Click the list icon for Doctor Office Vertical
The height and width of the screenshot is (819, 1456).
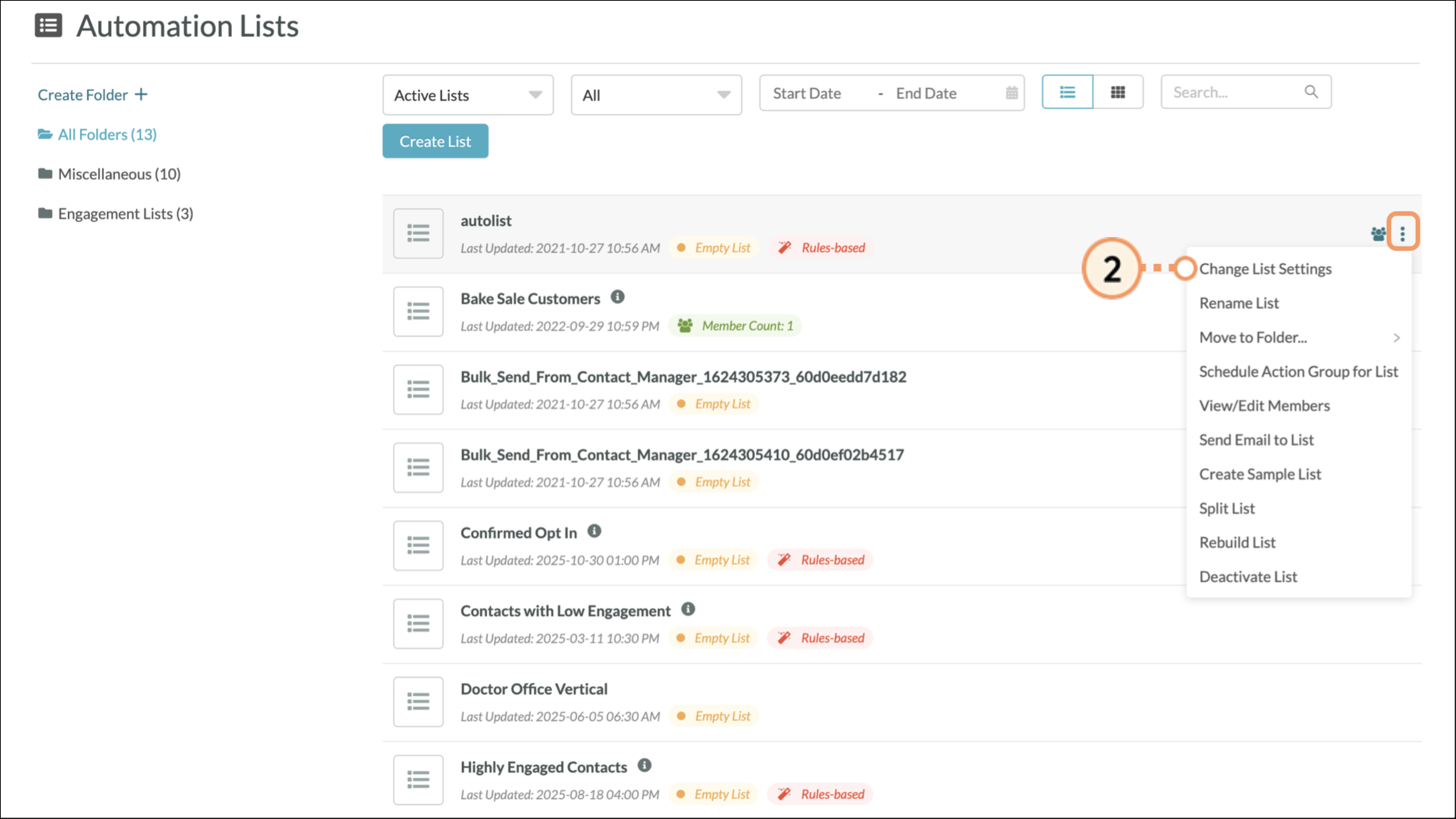pos(418,701)
